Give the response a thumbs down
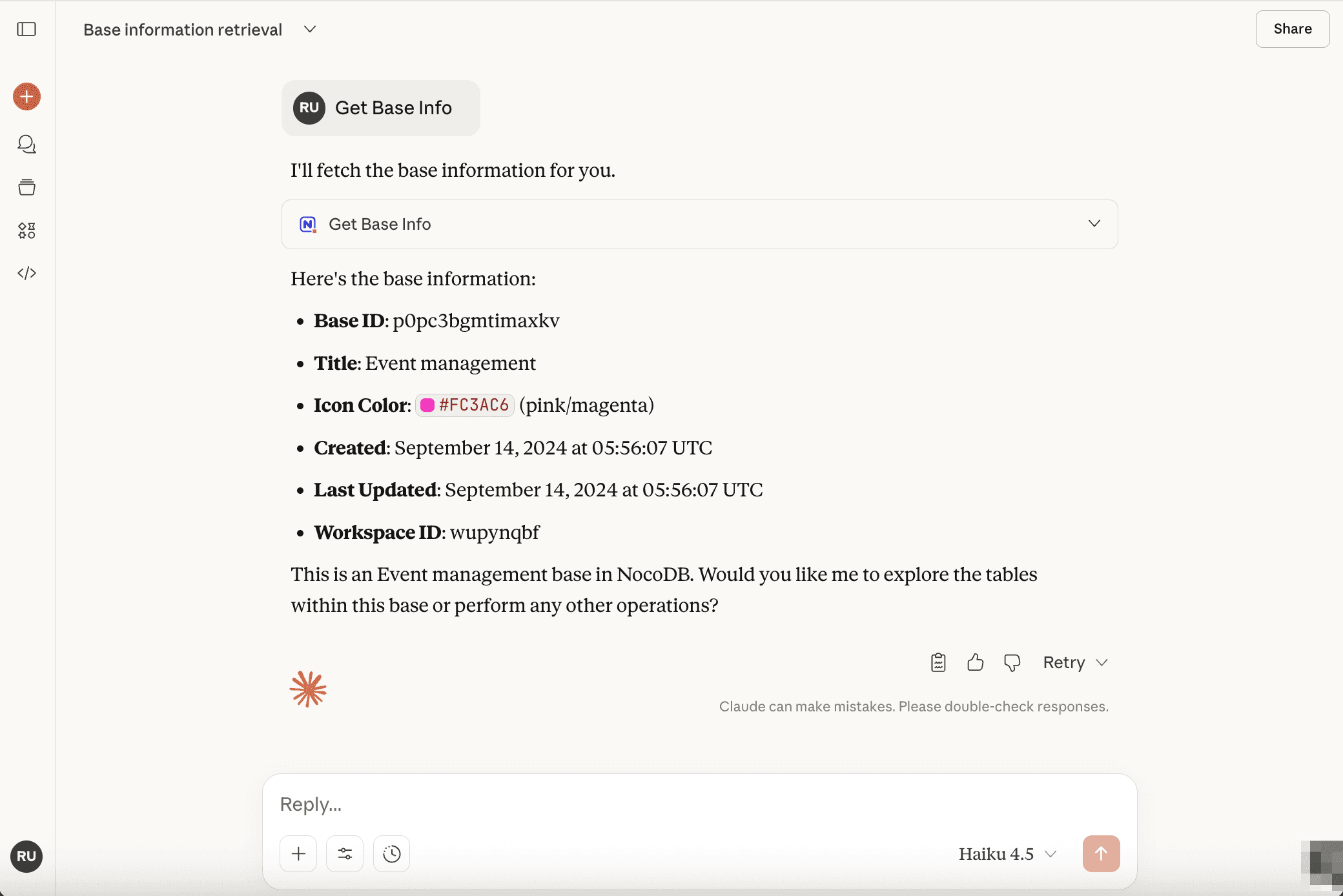This screenshot has width=1343, height=896. (1012, 662)
